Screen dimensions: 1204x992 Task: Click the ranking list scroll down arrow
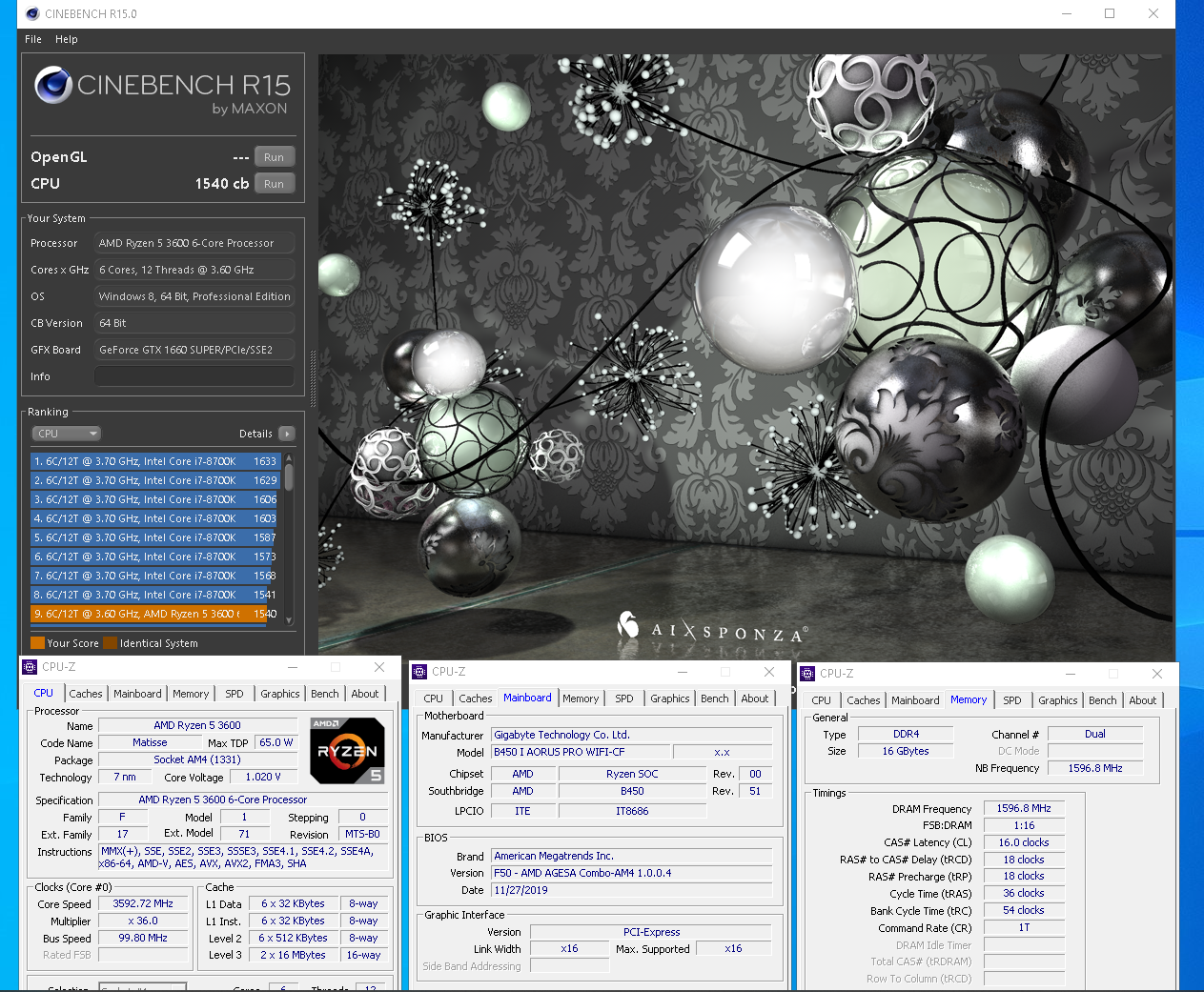(289, 619)
